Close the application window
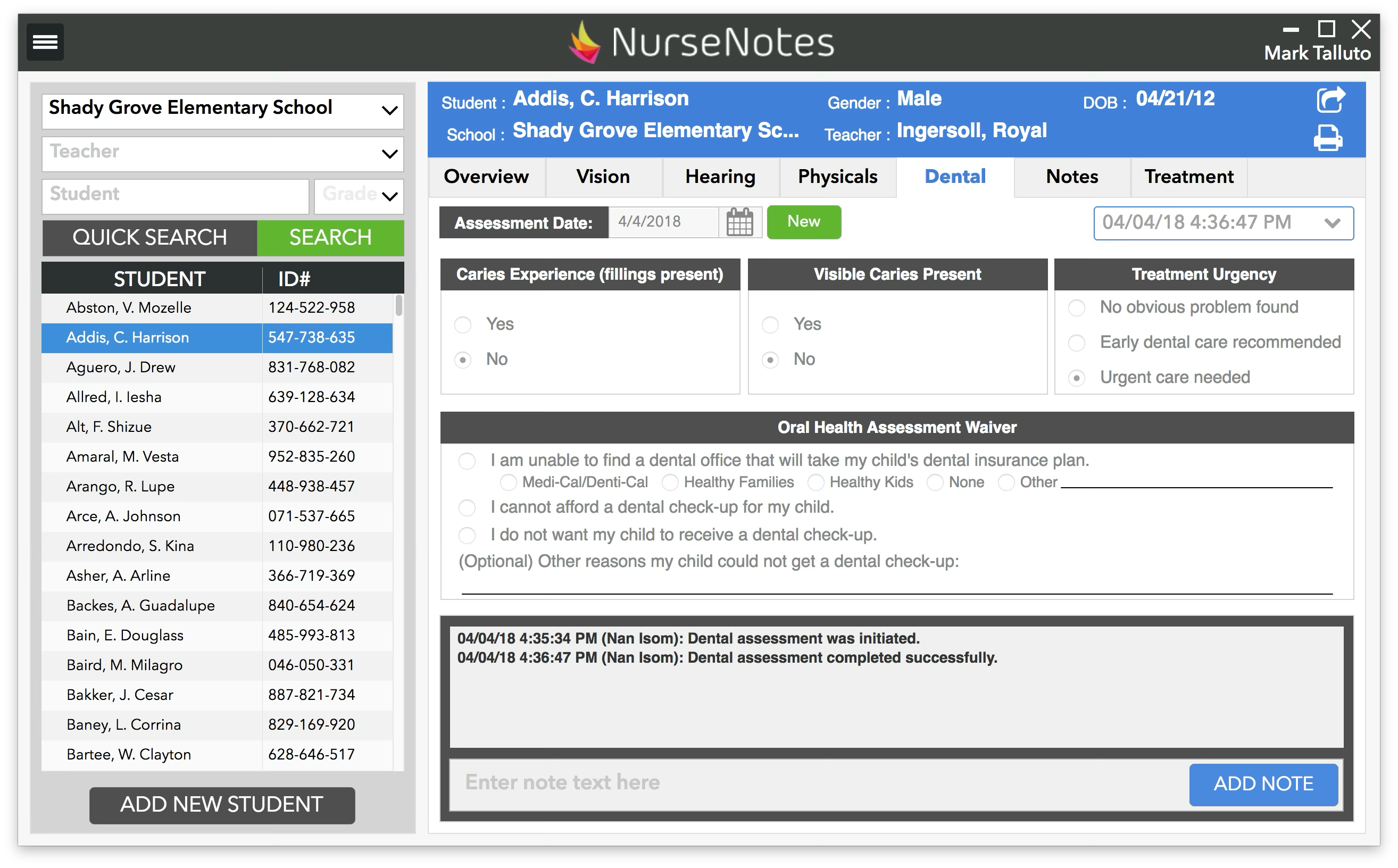This screenshot has width=1398, height=868. click(x=1361, y=29)
